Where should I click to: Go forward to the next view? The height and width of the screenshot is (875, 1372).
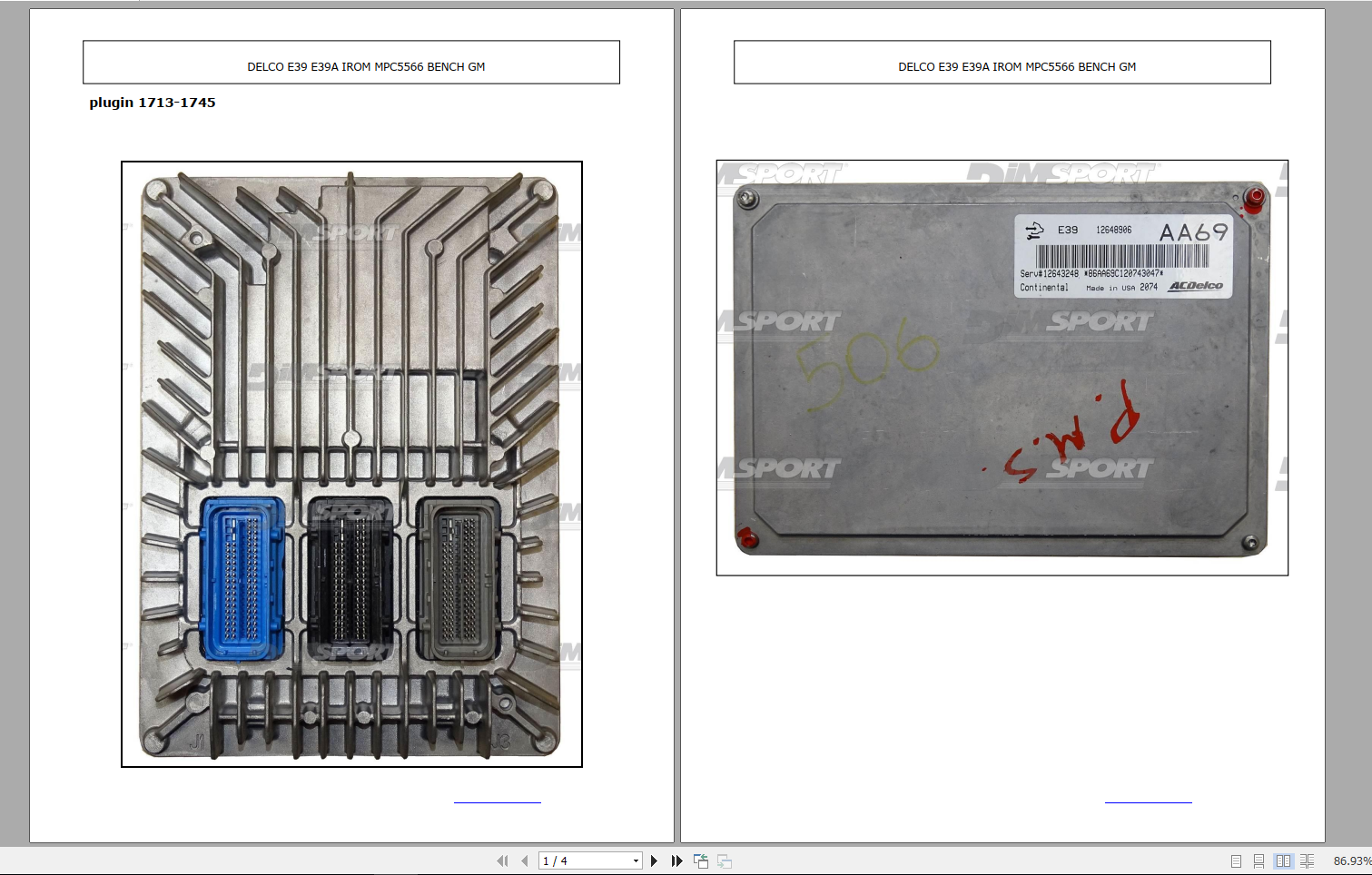(724, 860)
